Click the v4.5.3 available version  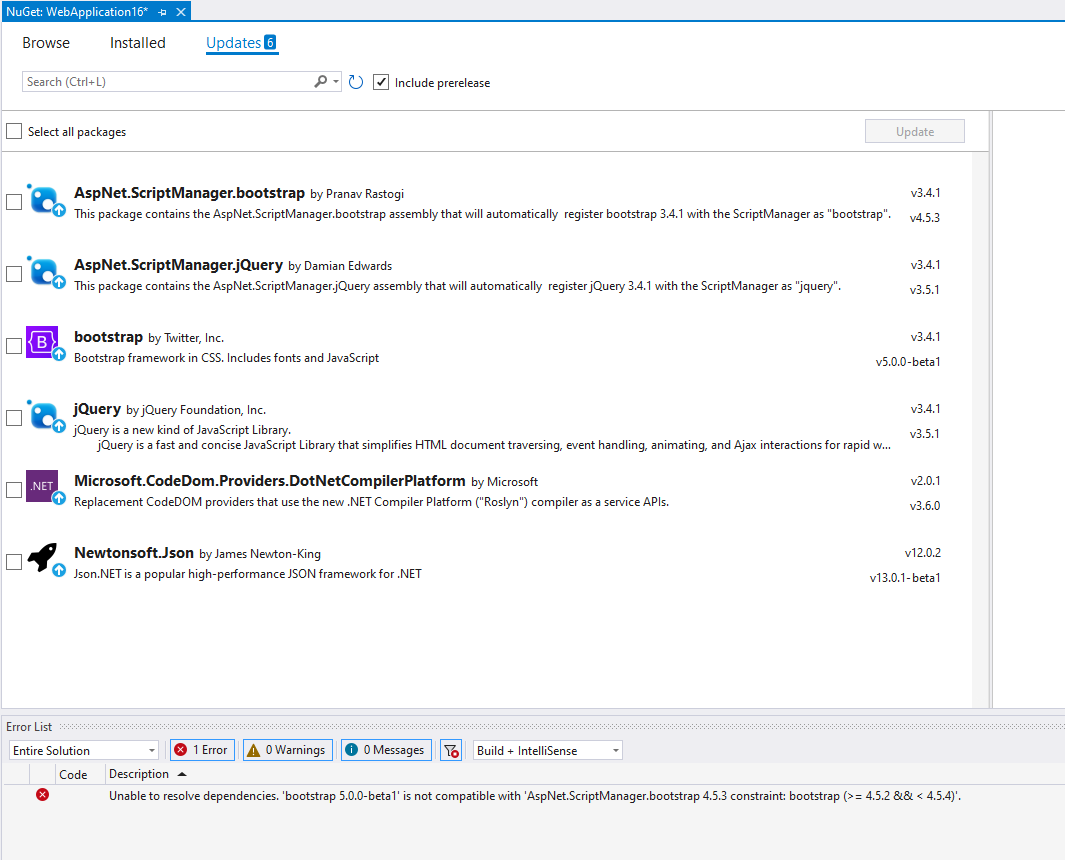(924, 217)
